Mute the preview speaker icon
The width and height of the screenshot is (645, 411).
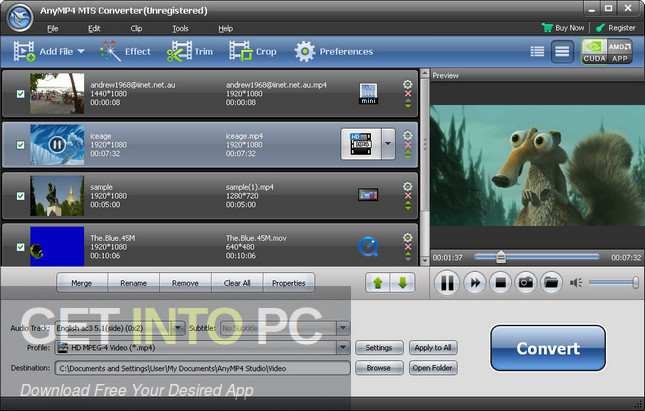point(576,283)
